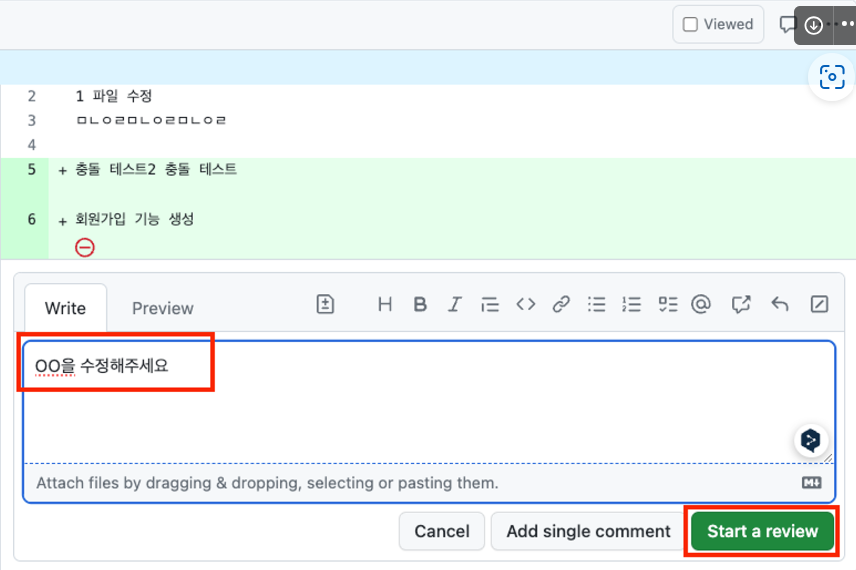The width and height of the screenshot is (856, 570).
Task: Click the dark hexagon extension icon in textarea
Action: click(811, 440)
